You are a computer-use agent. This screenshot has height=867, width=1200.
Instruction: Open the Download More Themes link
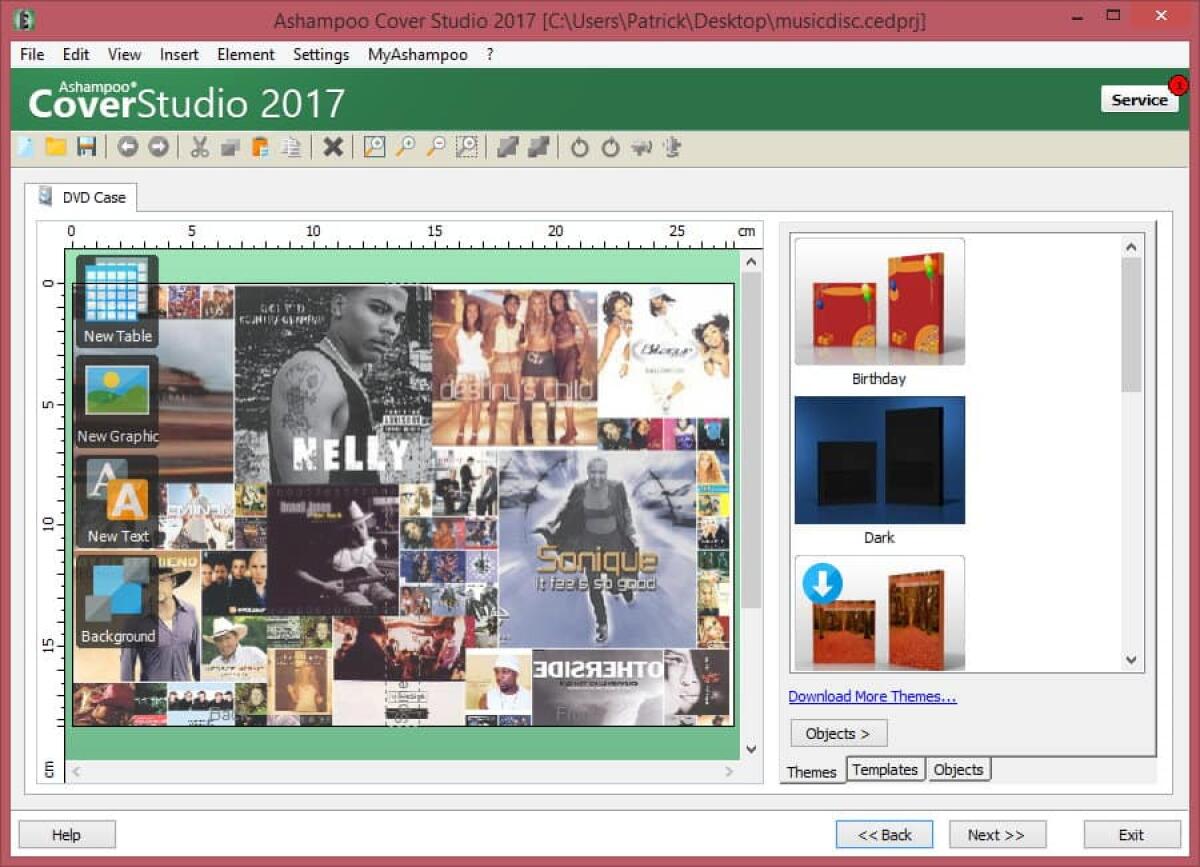[873, 696]
